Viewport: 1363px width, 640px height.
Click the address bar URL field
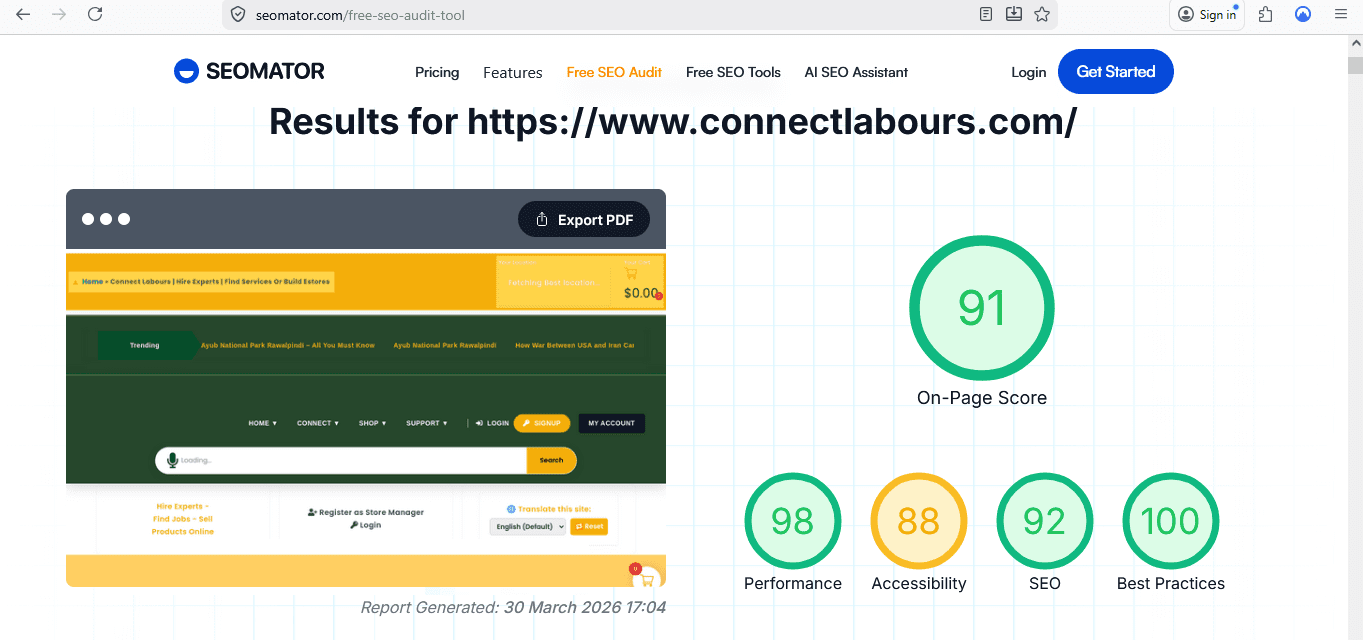[x=600, y=15]
